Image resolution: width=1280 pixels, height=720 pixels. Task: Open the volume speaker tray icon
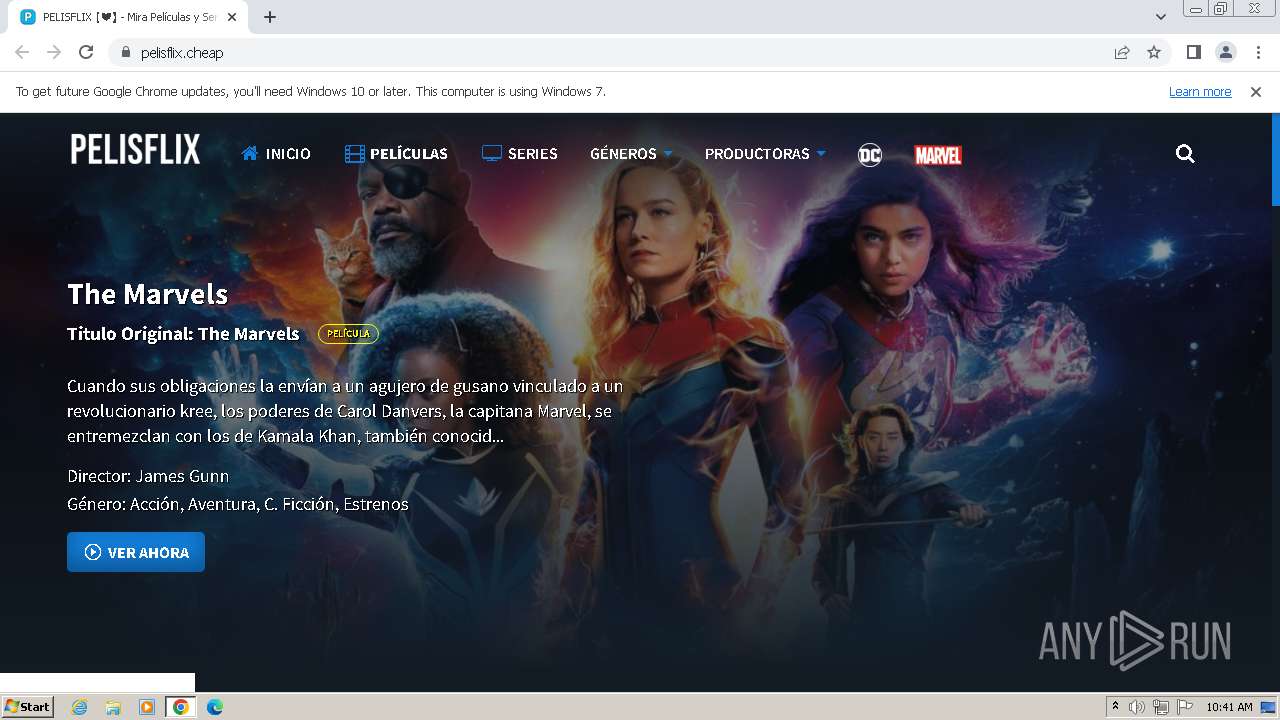click(x=1136, y=707)
